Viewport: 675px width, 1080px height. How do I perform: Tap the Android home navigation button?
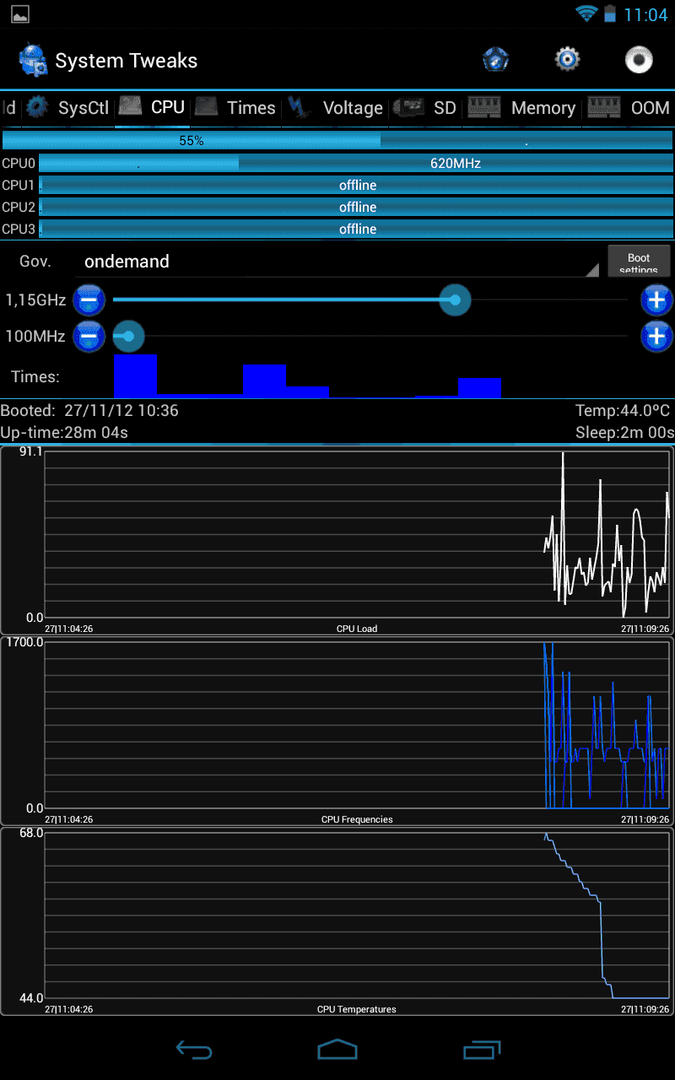click(x=337, y=1049)
